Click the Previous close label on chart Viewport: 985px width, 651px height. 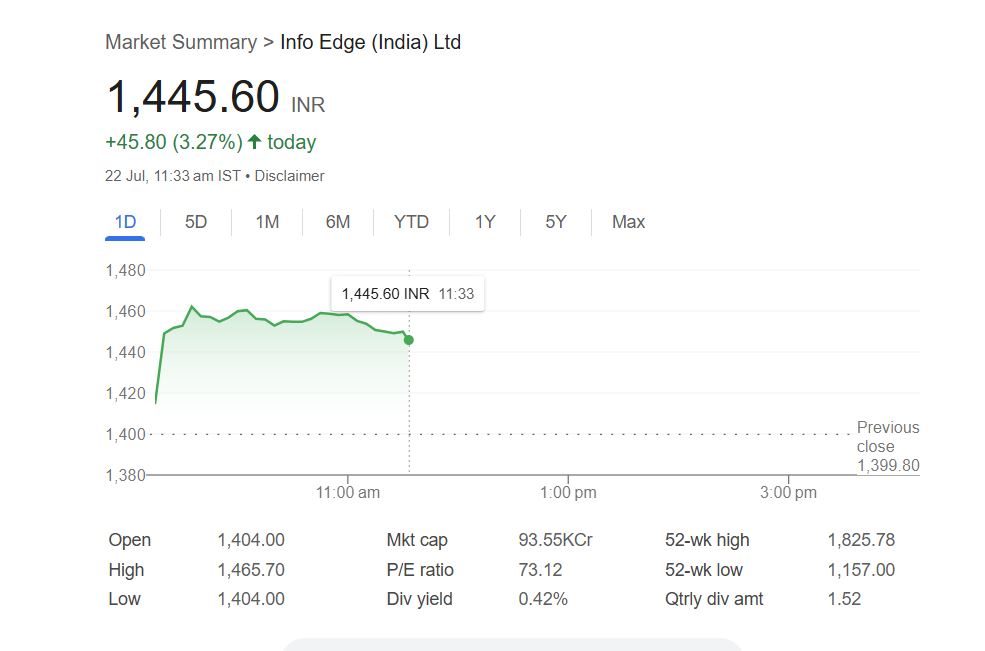[x=887, y=437]
